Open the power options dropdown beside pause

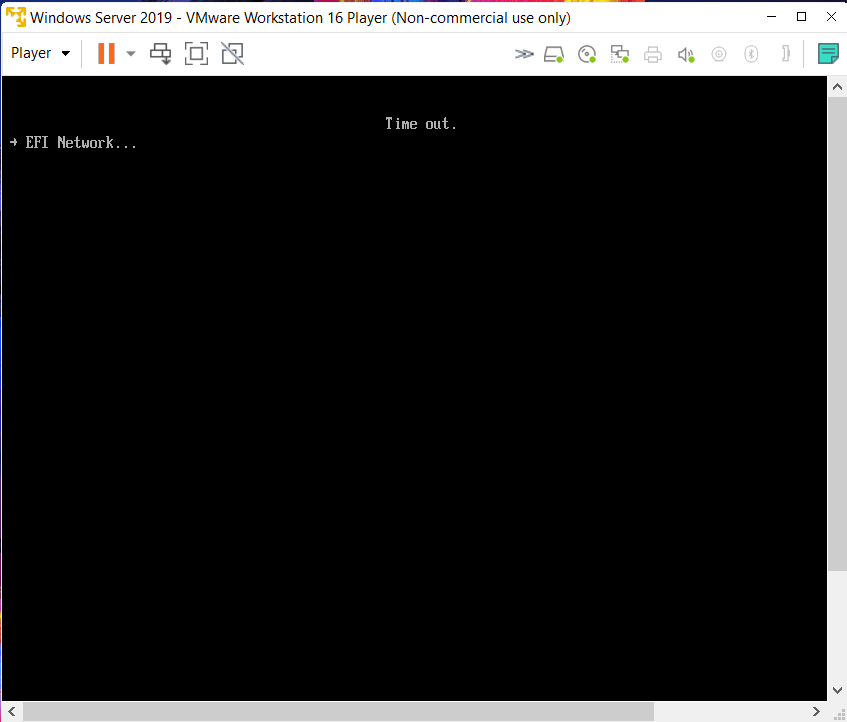pyautogui.click(x=131, y=54)
